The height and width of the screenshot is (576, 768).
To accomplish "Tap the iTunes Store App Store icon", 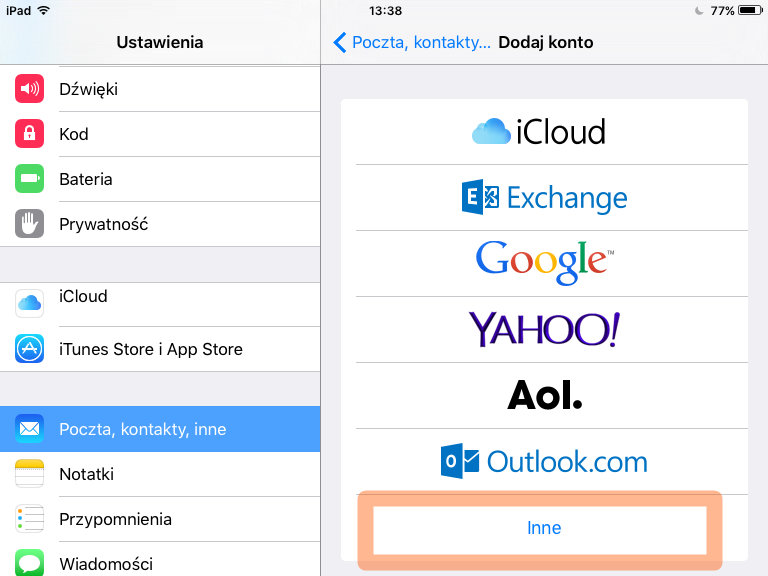I will pyautogui.click(x=30, y=349).
